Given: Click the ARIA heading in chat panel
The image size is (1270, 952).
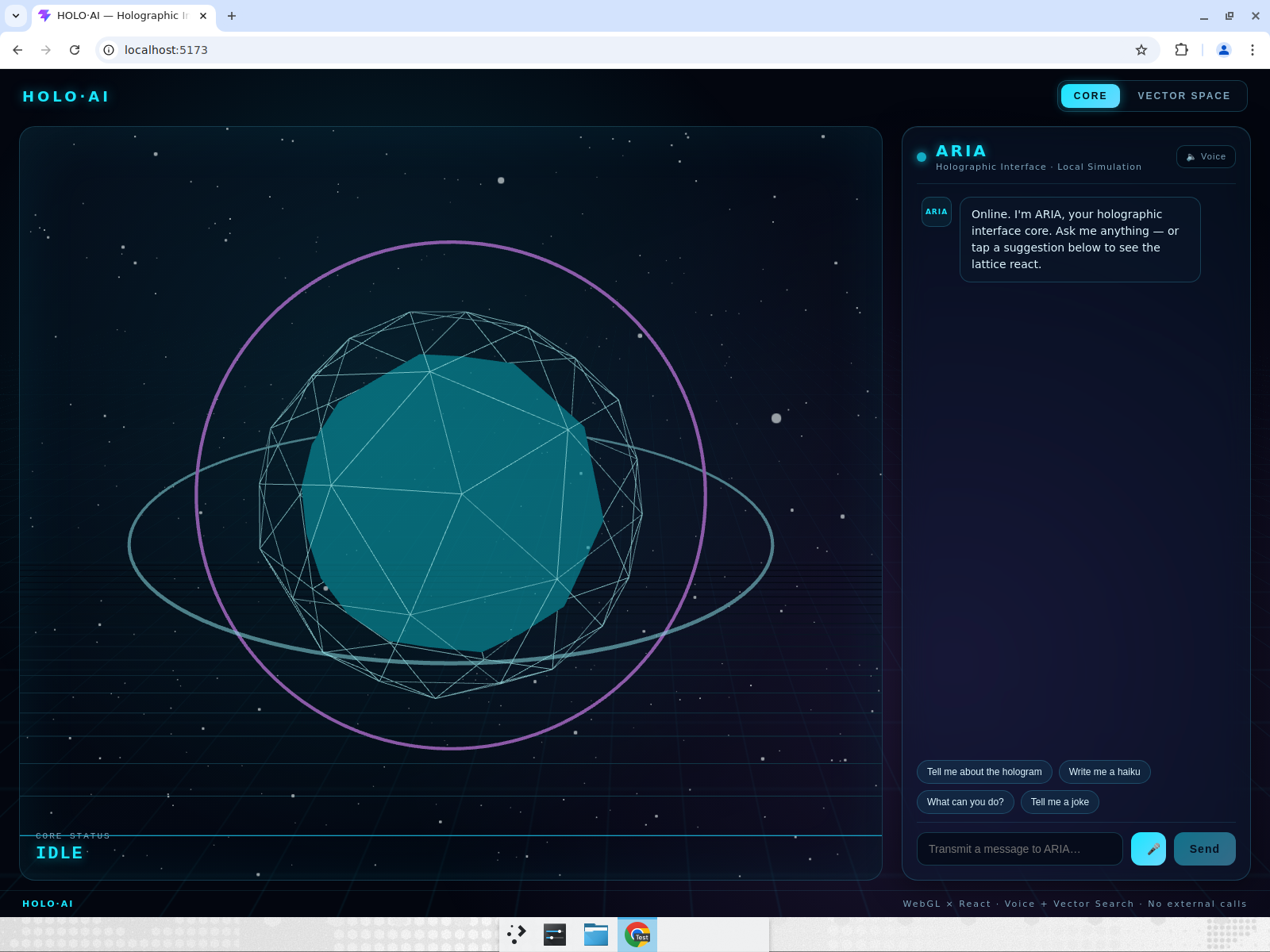Looking at the screenshot, I should (x=961, y=151).
